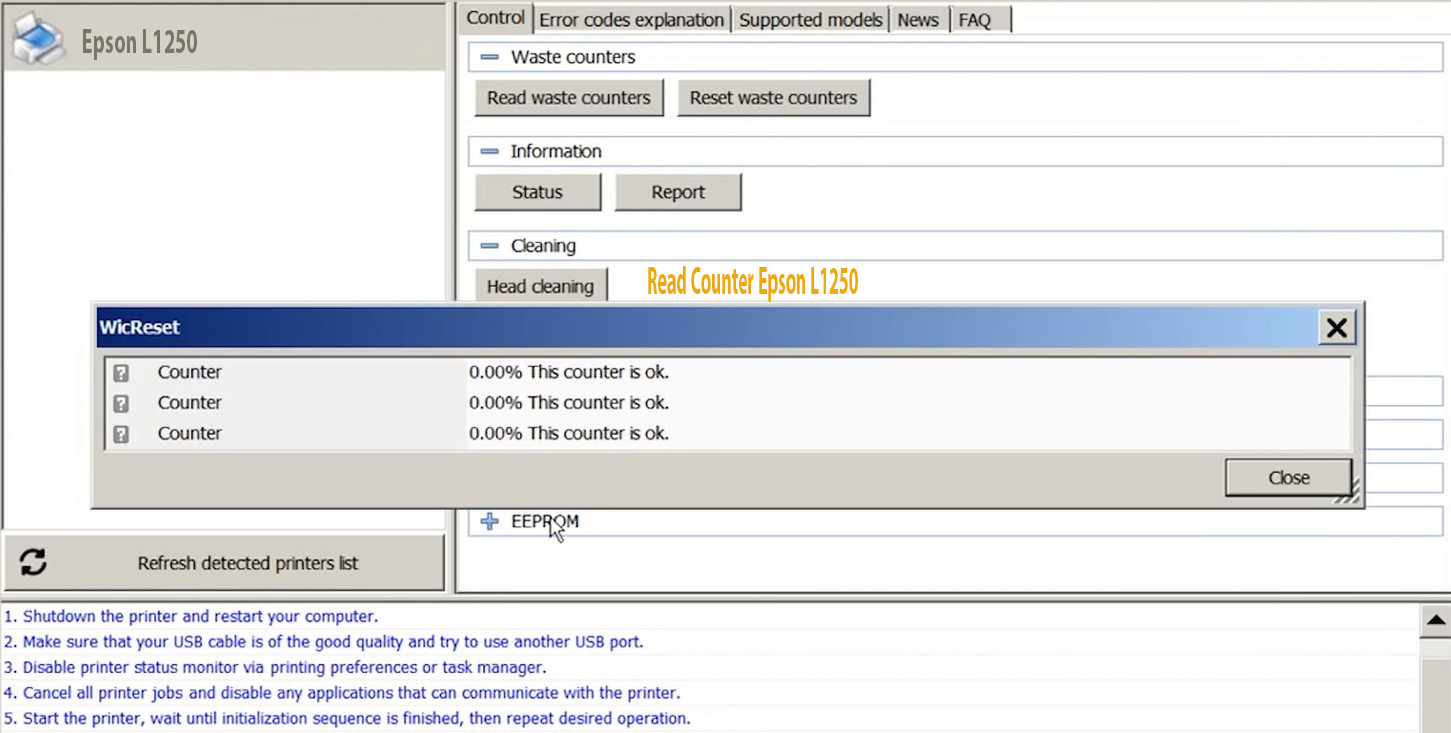Click the question icon beside second Counter row

pyautogui.click(x=121, y=404)
